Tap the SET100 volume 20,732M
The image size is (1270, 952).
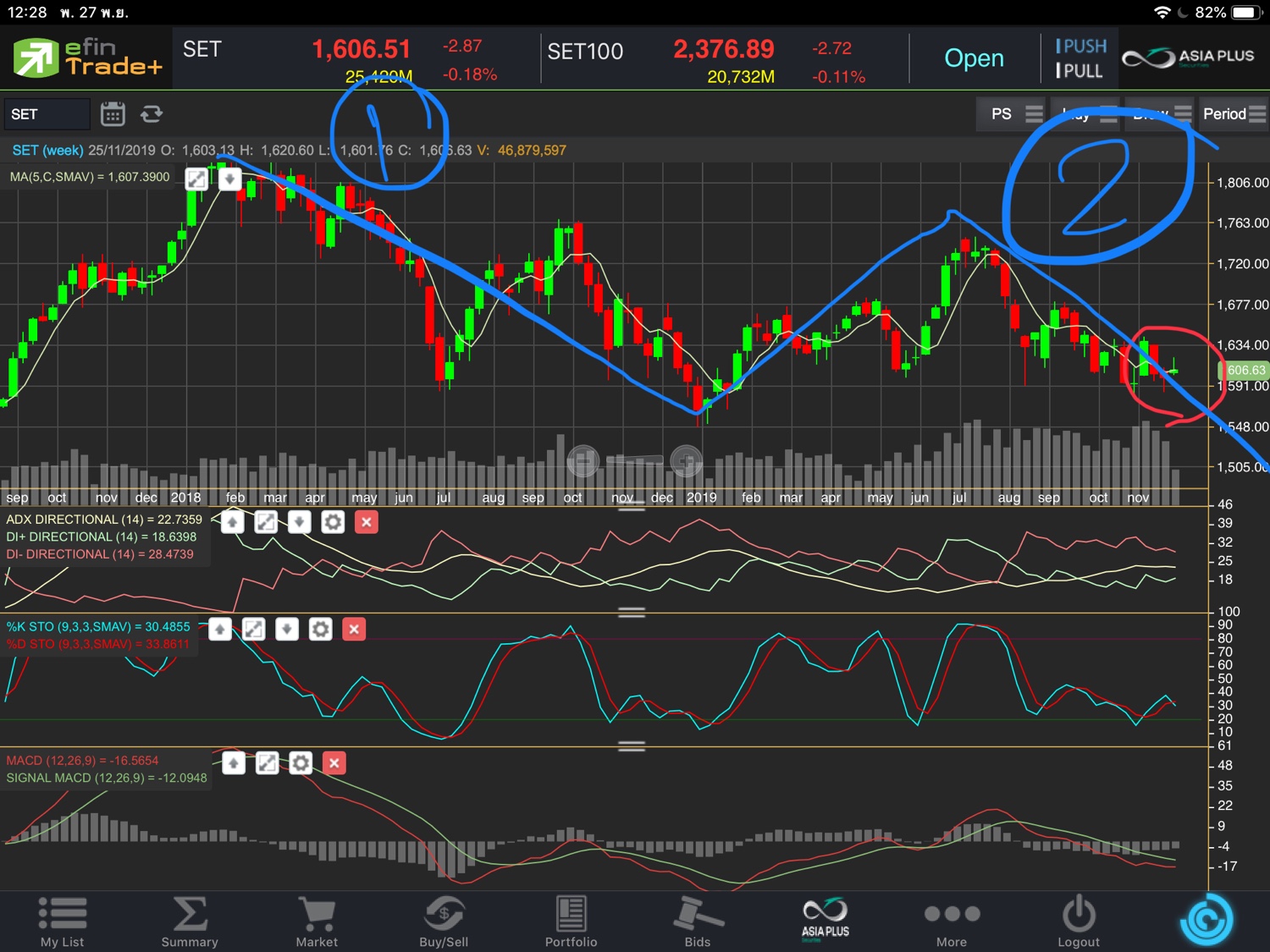(x=741, y=77)
